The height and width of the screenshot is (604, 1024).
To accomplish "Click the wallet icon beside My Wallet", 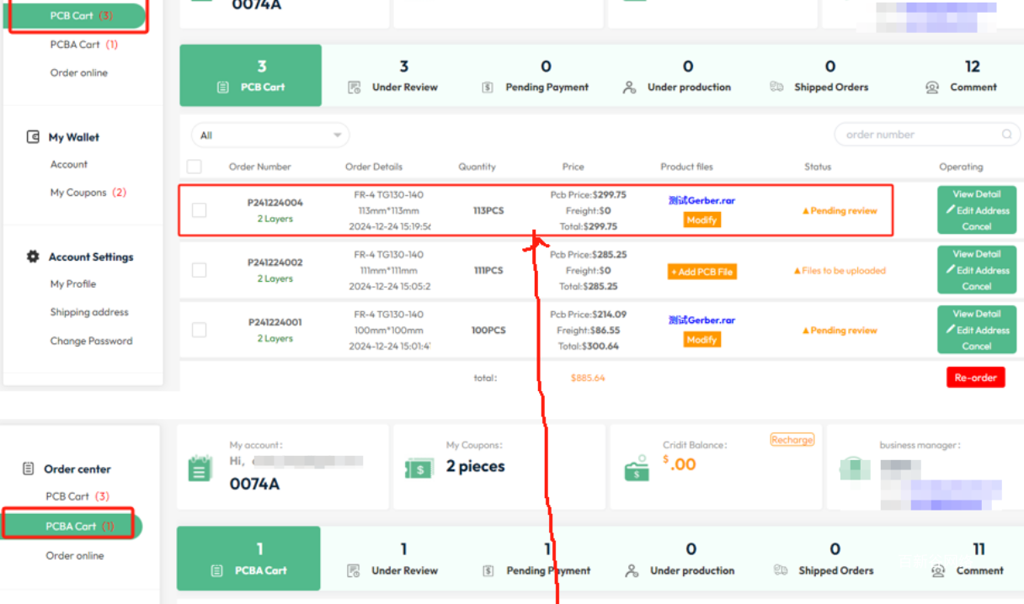I will click(33, 137).
